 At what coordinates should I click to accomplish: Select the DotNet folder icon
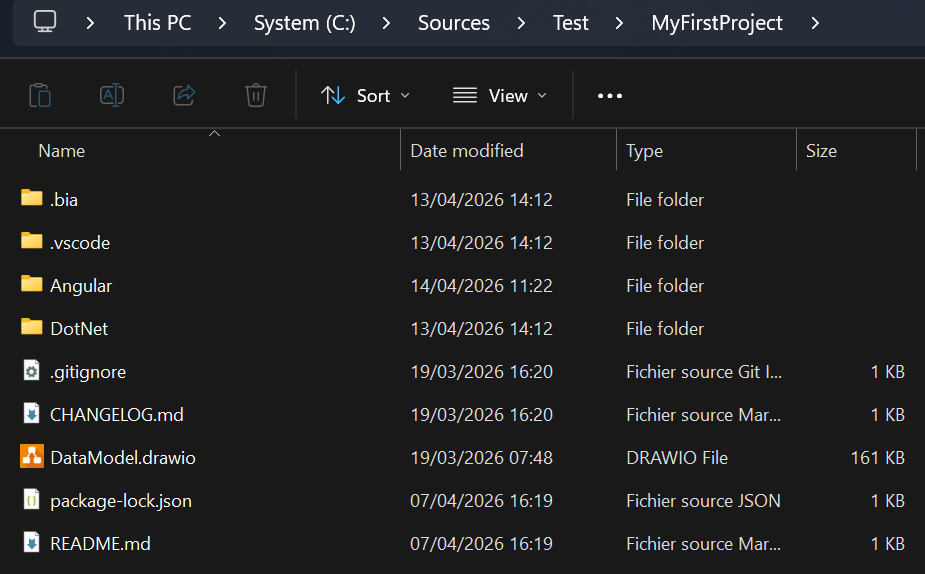tap(31, 327)
